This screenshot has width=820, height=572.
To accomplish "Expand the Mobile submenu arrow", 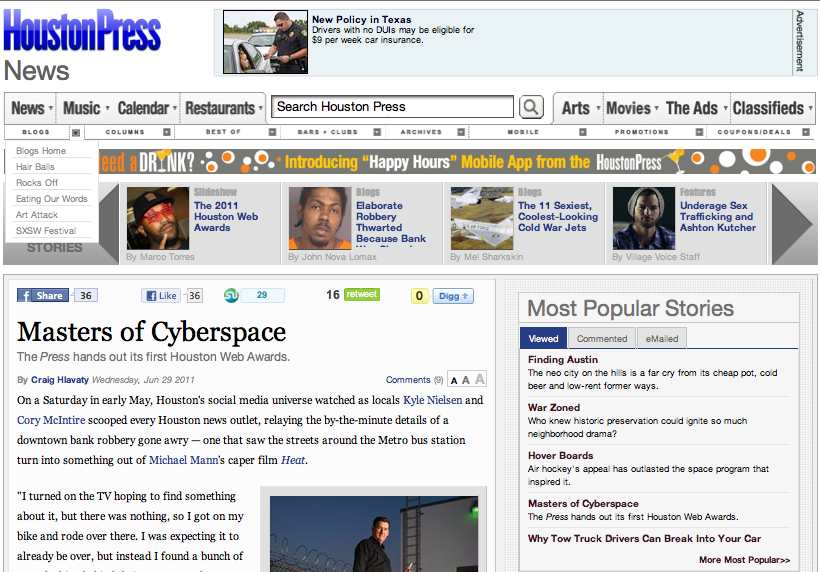I will tap(583, 132).
